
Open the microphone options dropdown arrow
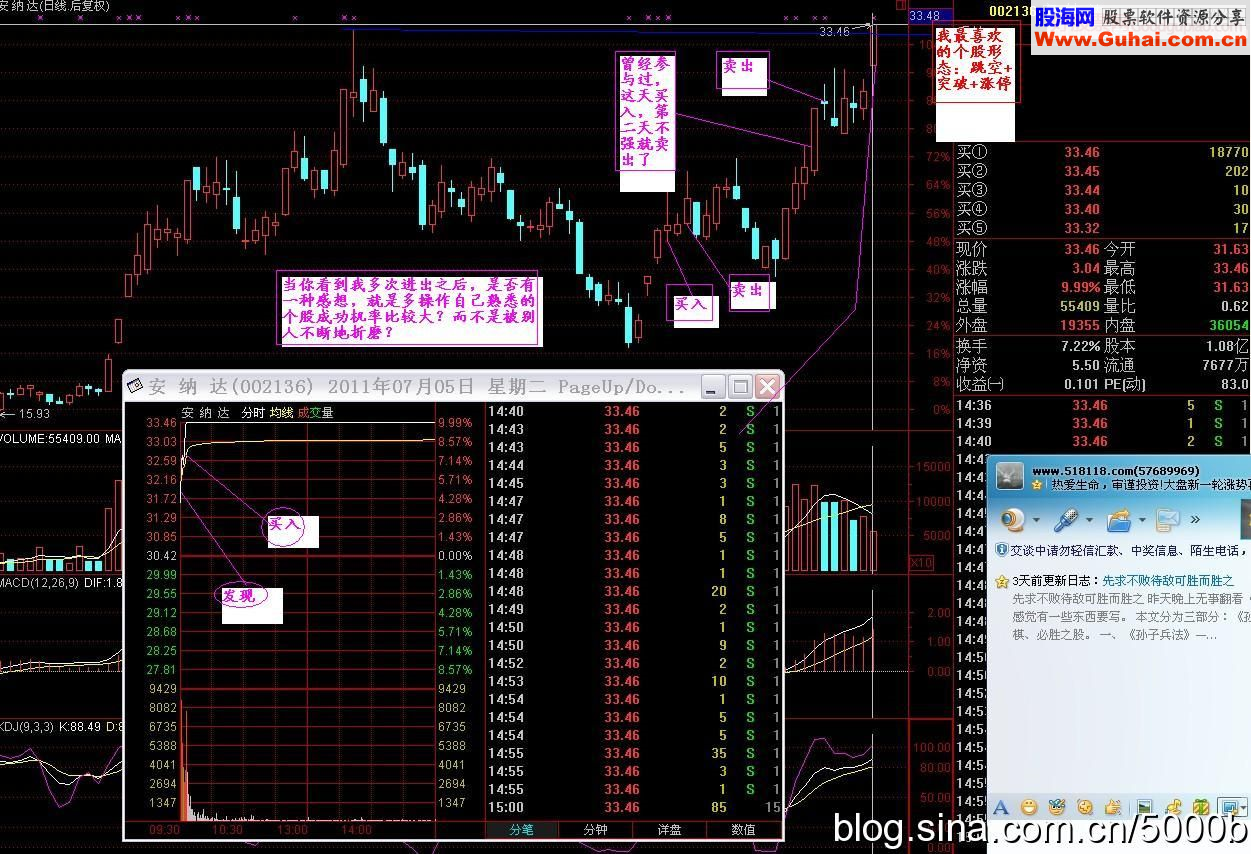[1089, 520]
